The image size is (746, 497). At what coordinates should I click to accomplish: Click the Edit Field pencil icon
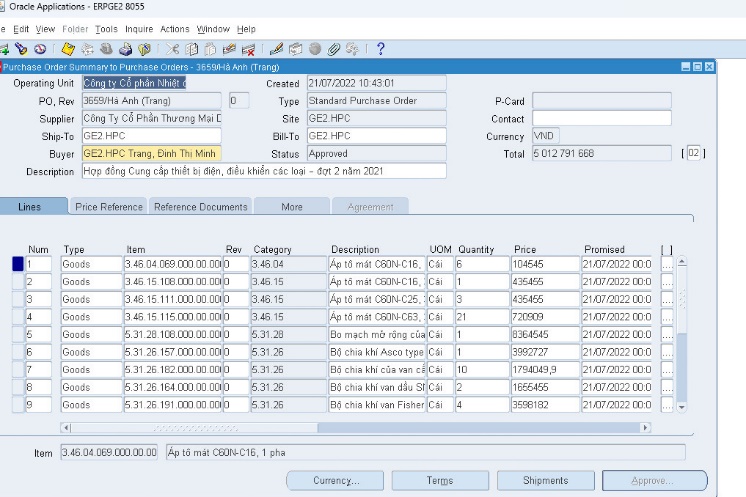tap(276, 49)
